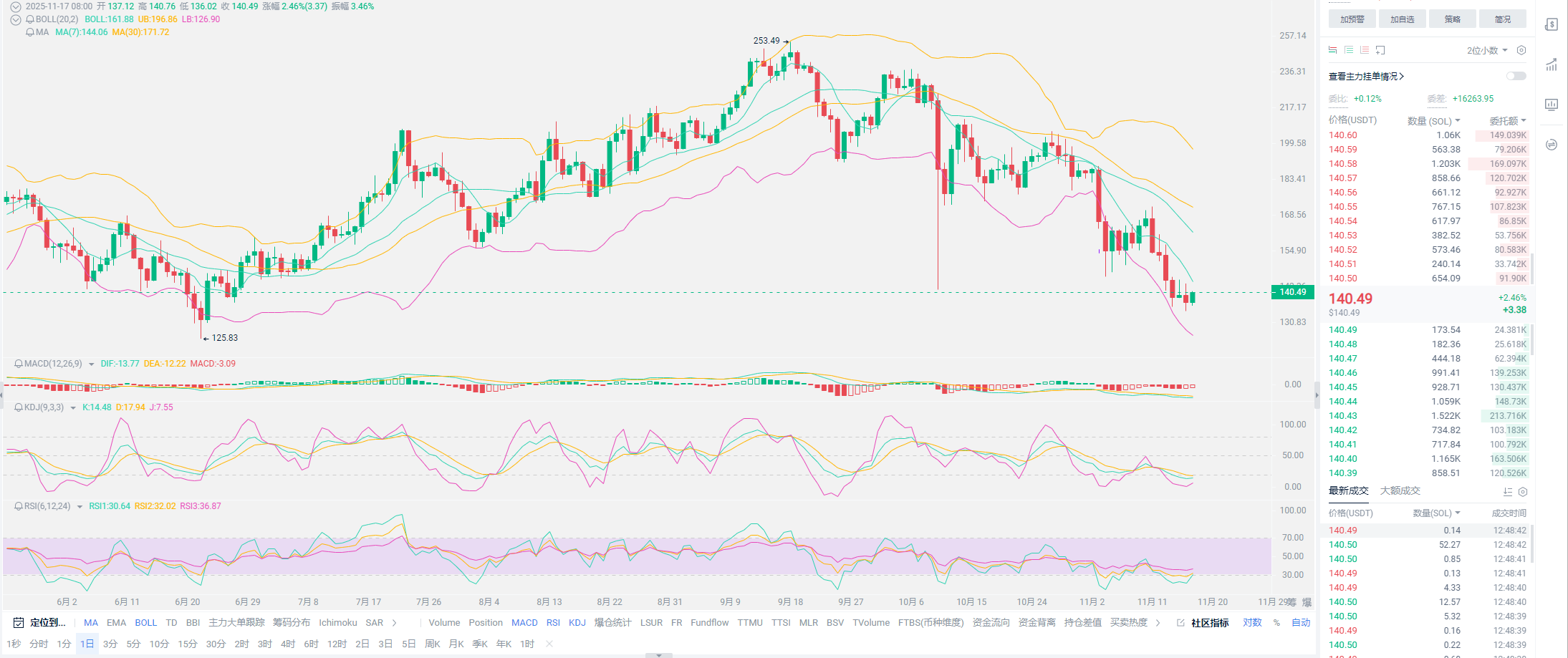1568x658 pixels.
Task: Click the swap arrows circle sidebar icon
Action: coord(1552,145)
